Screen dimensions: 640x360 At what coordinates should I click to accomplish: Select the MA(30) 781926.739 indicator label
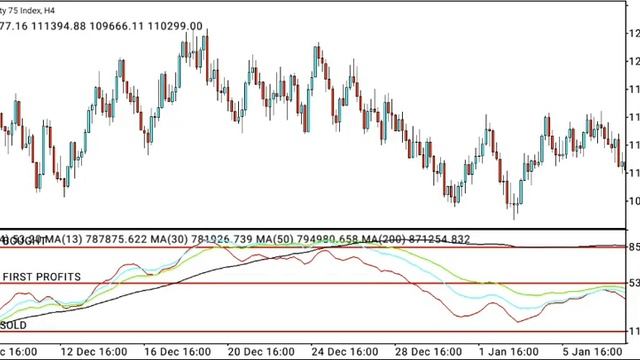click(x=202, y=239)
